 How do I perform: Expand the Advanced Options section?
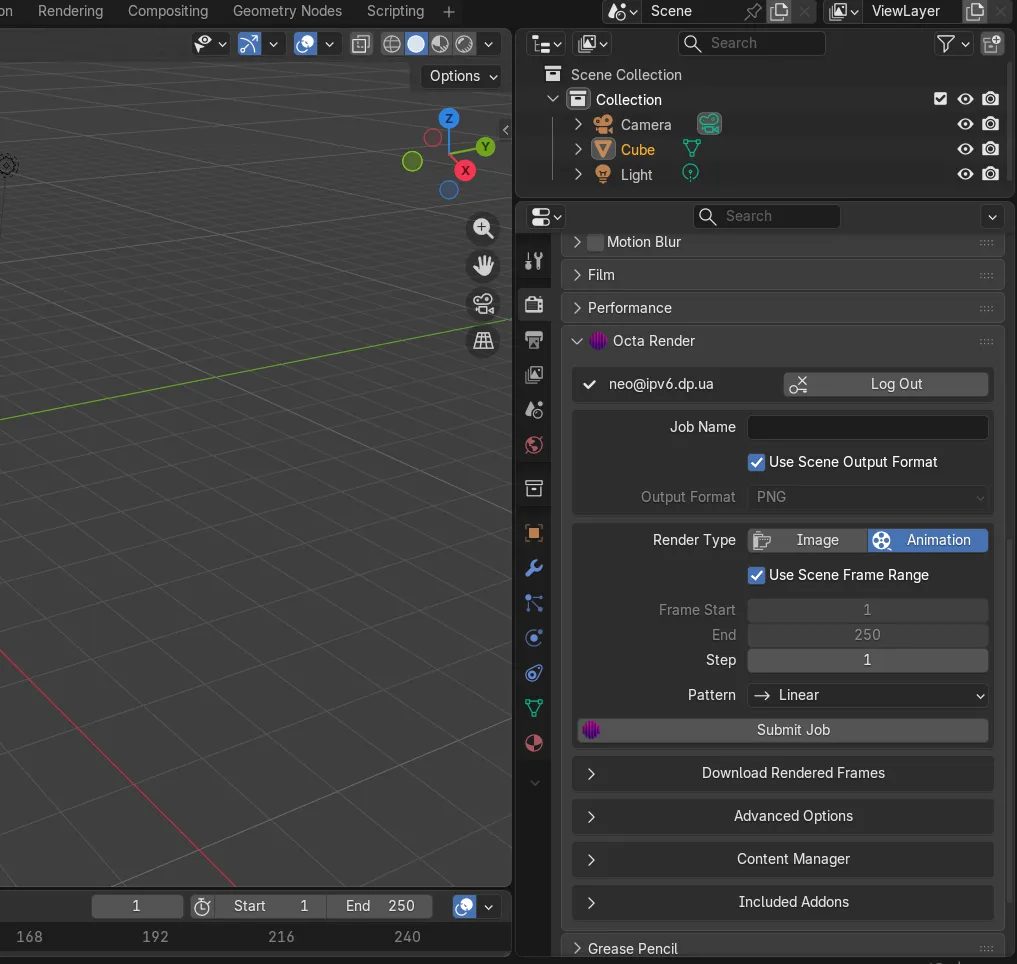[782, 816]
